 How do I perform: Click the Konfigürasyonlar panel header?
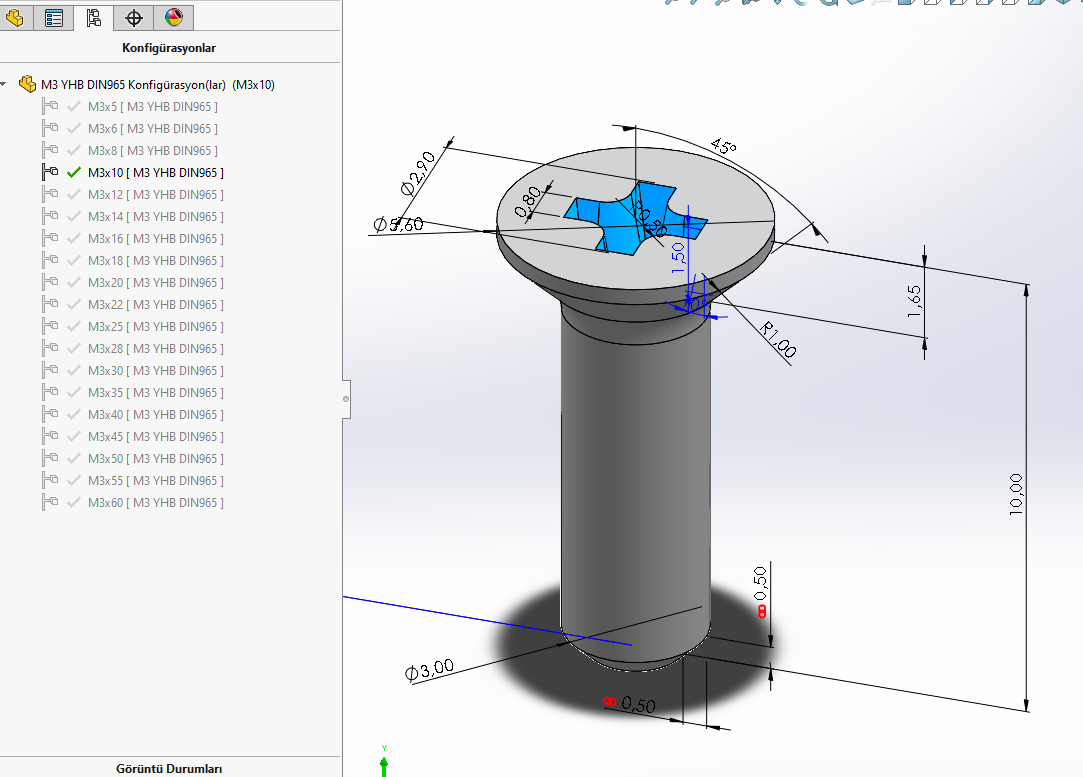(169, 48)
